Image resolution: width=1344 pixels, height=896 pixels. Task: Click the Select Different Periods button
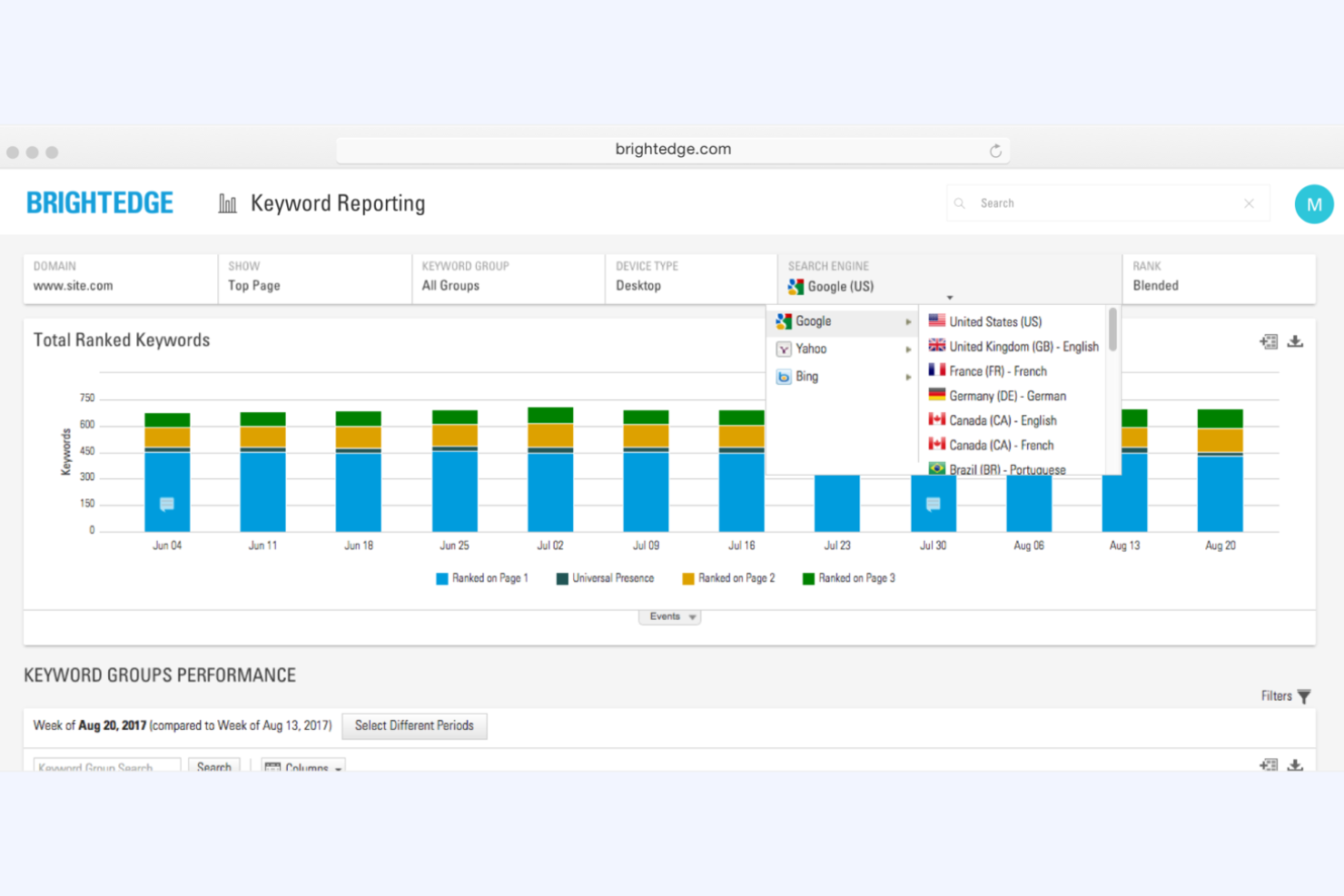coord(414,725)
